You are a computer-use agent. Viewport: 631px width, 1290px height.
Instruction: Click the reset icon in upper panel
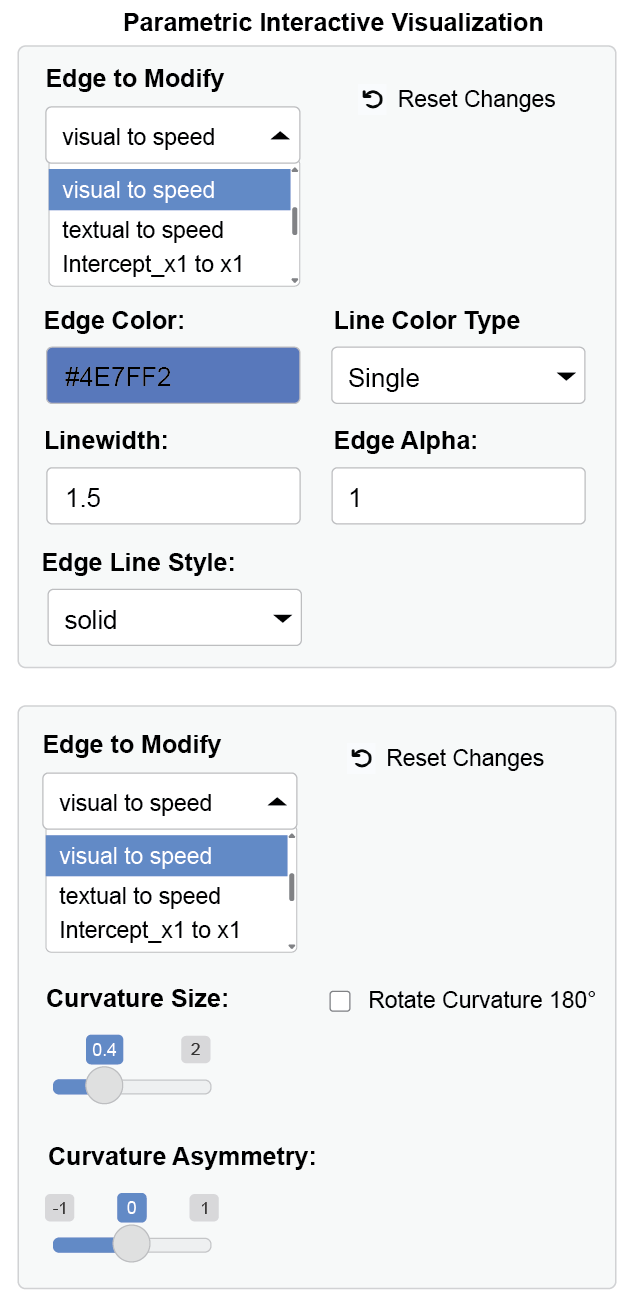coord(373,99)
